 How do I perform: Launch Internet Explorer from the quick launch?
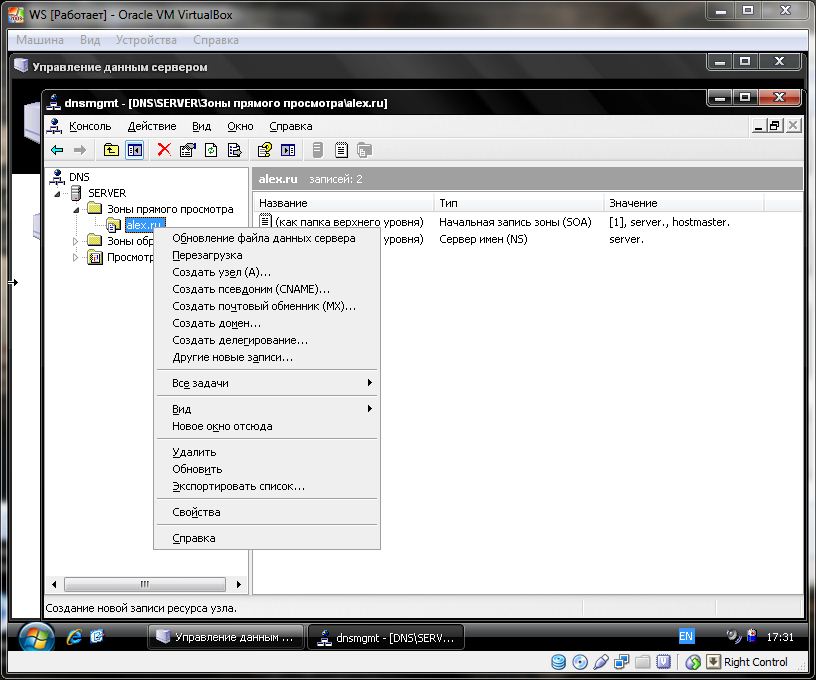[x=74, y=637]
